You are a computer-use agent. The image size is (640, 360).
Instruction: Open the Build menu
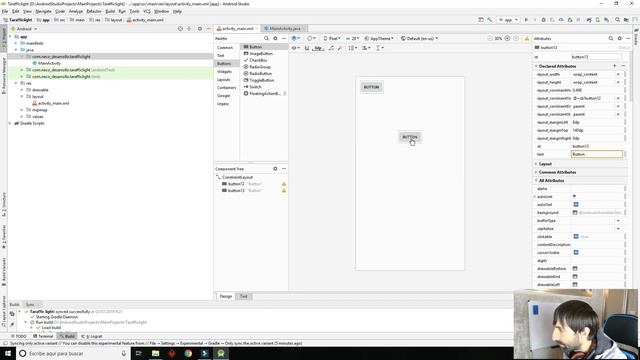(x=110, y=11)
